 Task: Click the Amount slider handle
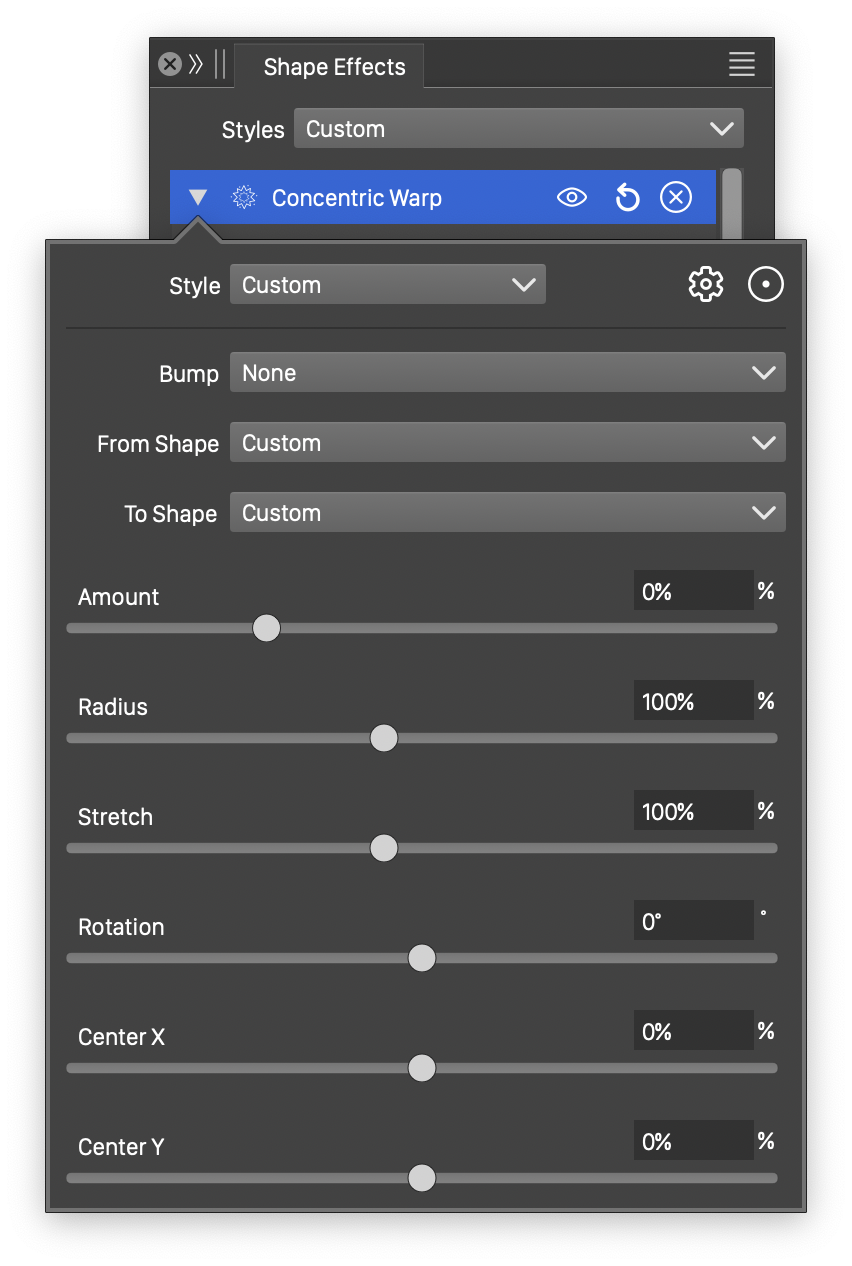[x=266, y=628]
